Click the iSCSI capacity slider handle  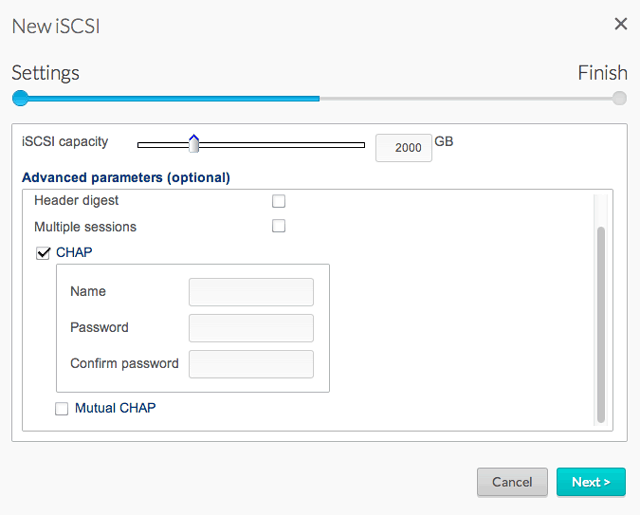(194, 145)
